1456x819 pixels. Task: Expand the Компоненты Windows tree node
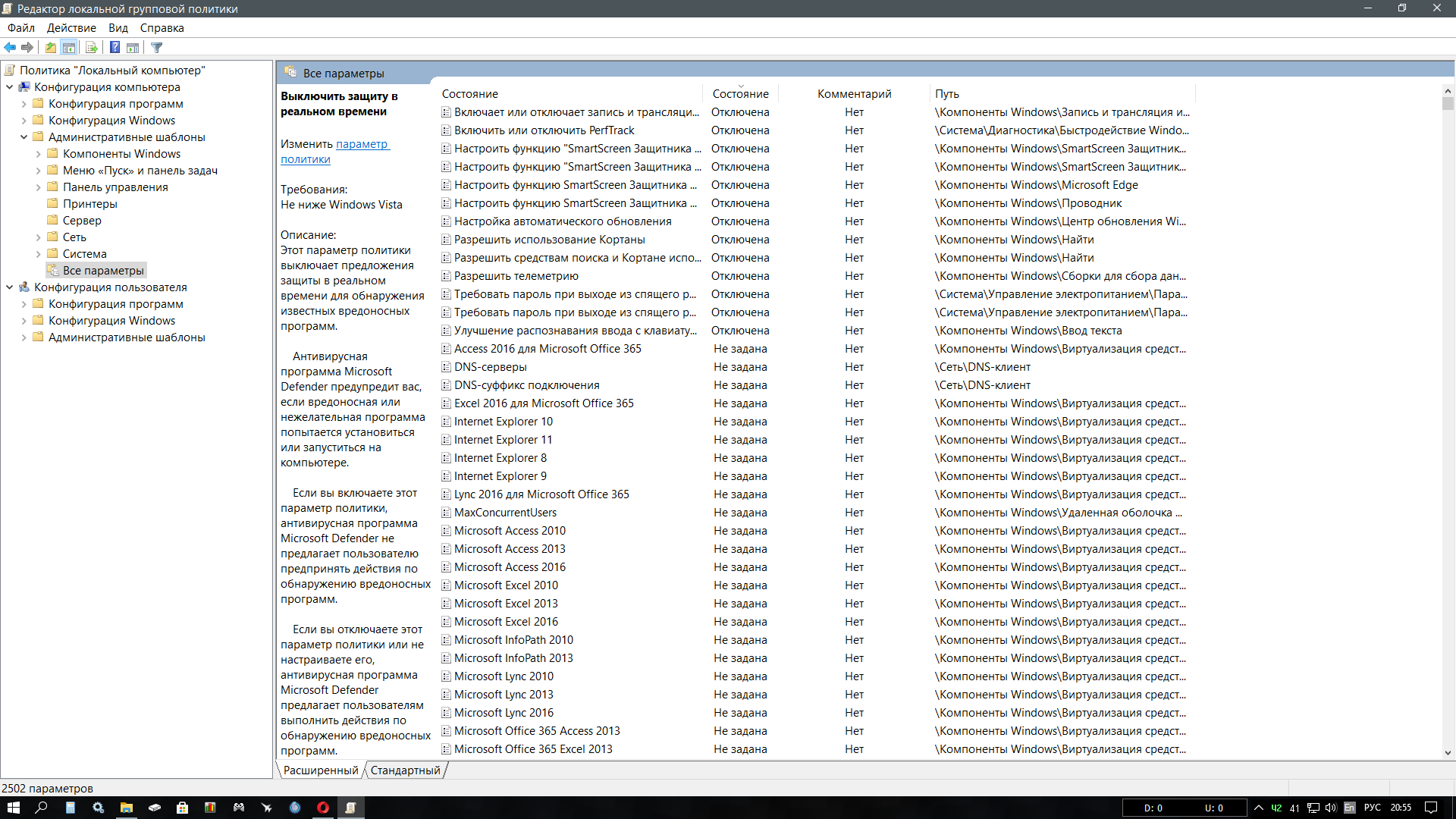[x=38, y=154]
